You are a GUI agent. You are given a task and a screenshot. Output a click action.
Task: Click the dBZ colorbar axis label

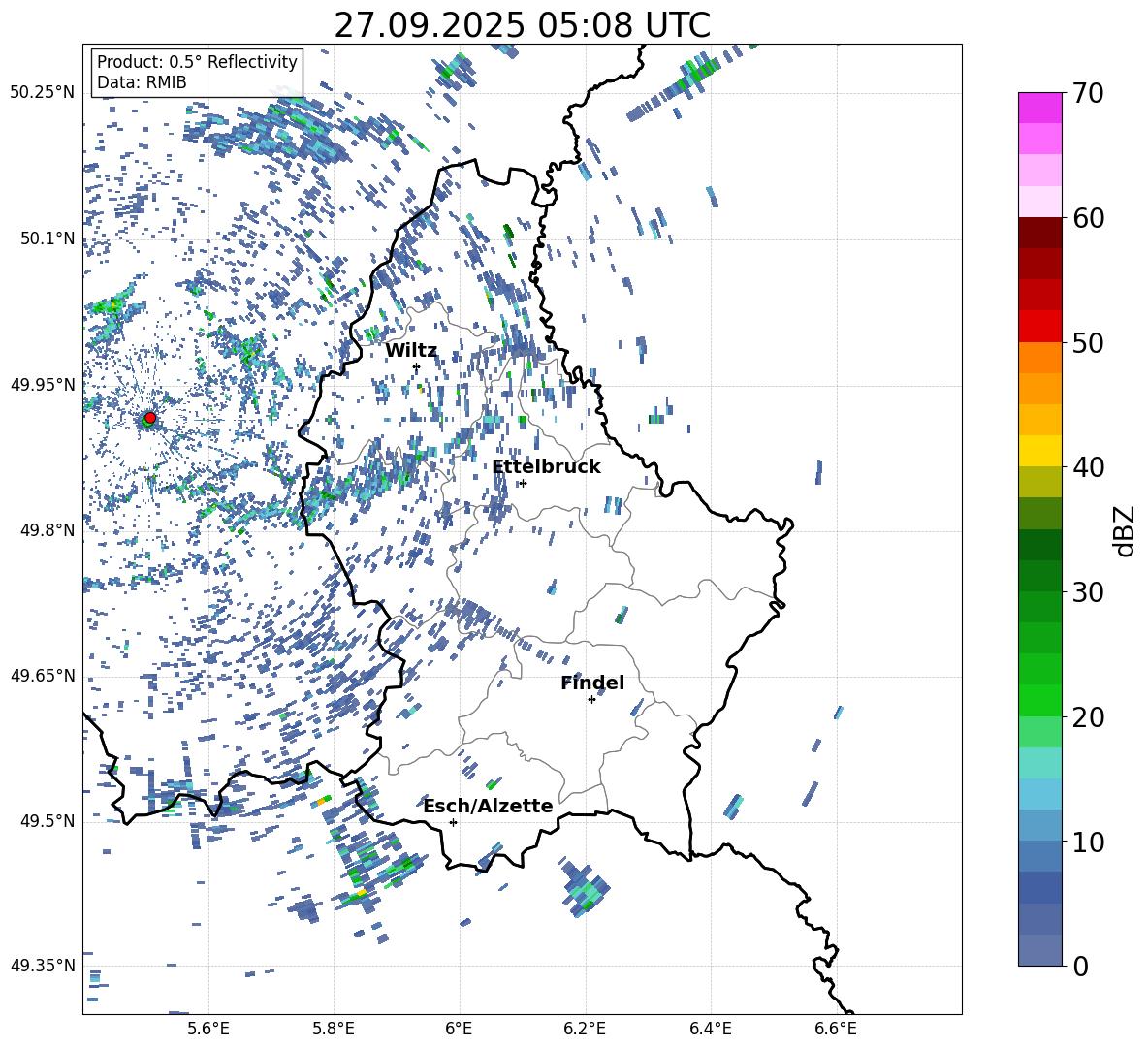point(1124,530)
